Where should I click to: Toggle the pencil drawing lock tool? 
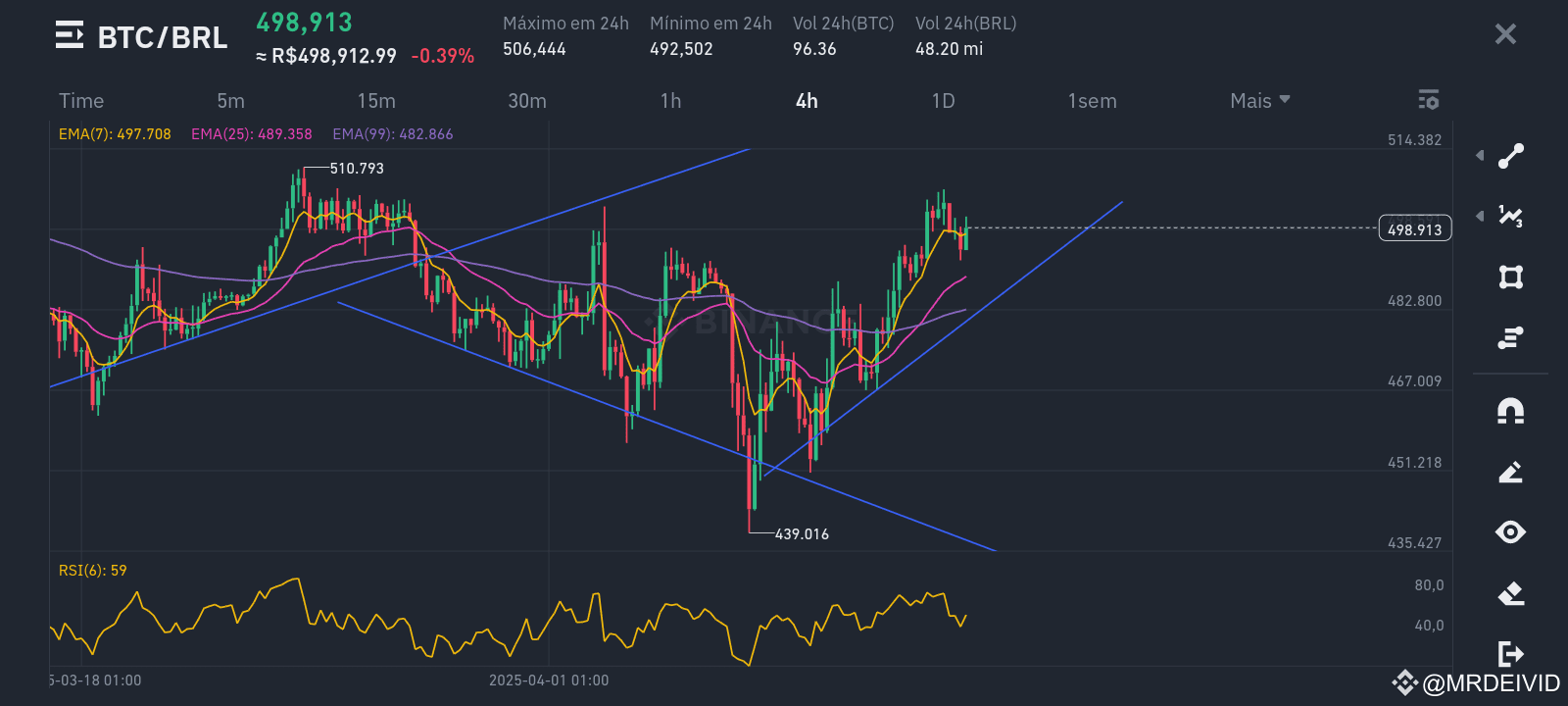pyautogui.click(x=1511, y=473)
